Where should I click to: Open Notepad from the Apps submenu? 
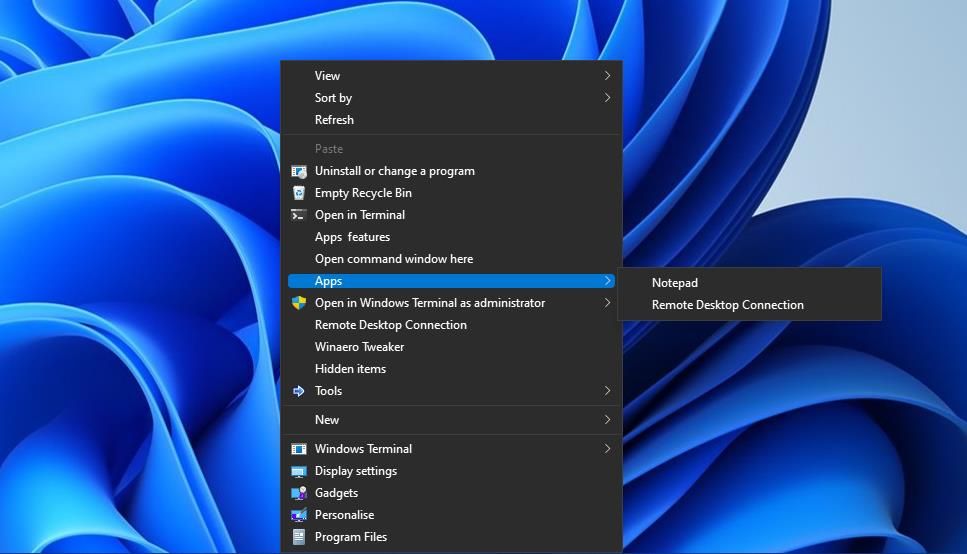(x=675, y=283)
